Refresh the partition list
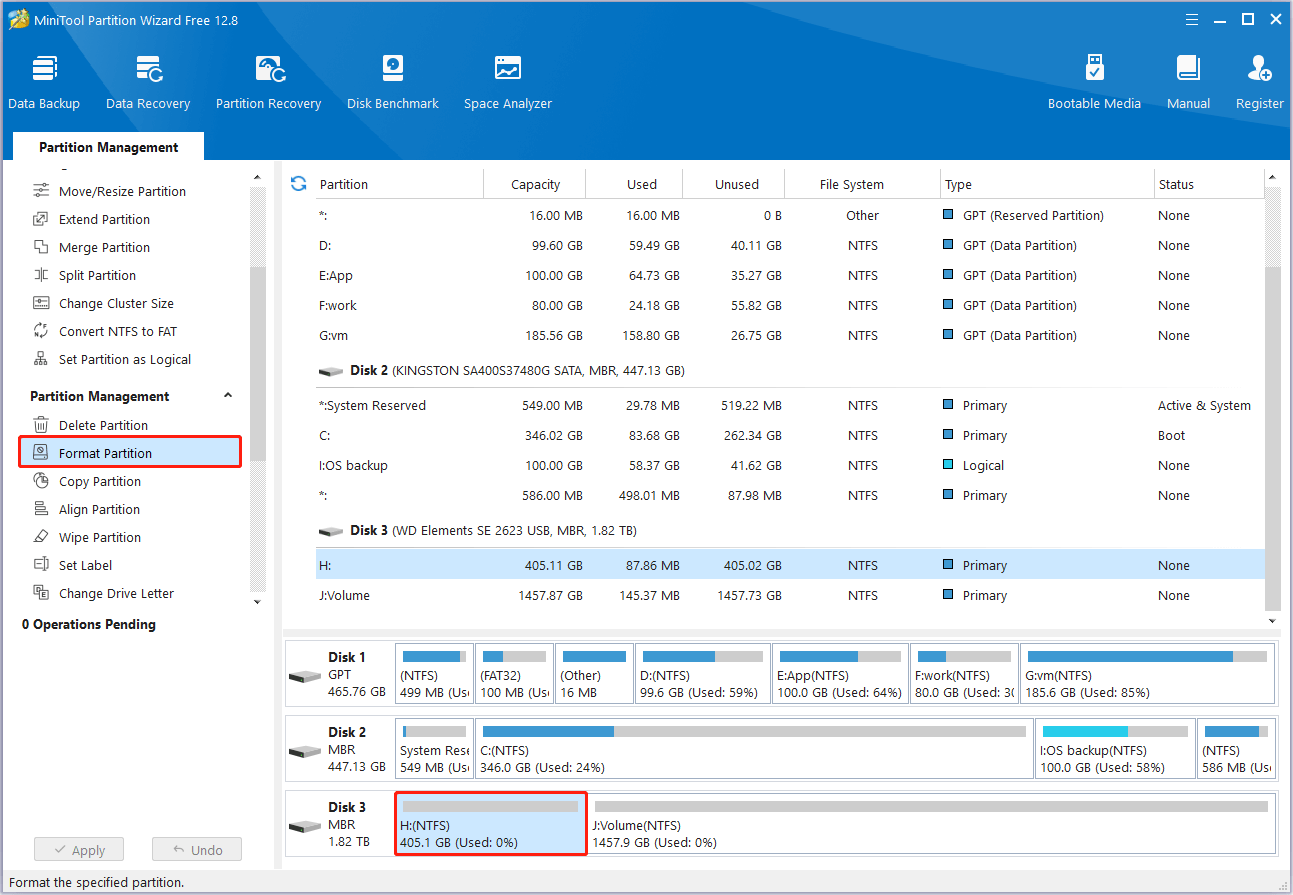Viewport: 1293px width, 895px height. (x=298, y=183)
